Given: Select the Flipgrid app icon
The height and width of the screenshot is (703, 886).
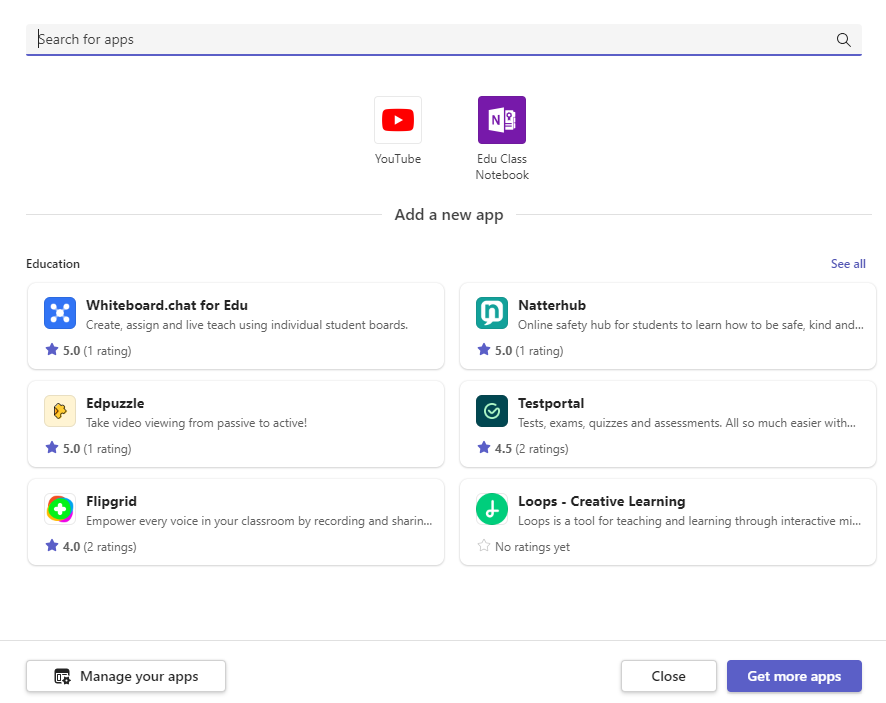Looking at the screenshot, I should pos(60,509).
